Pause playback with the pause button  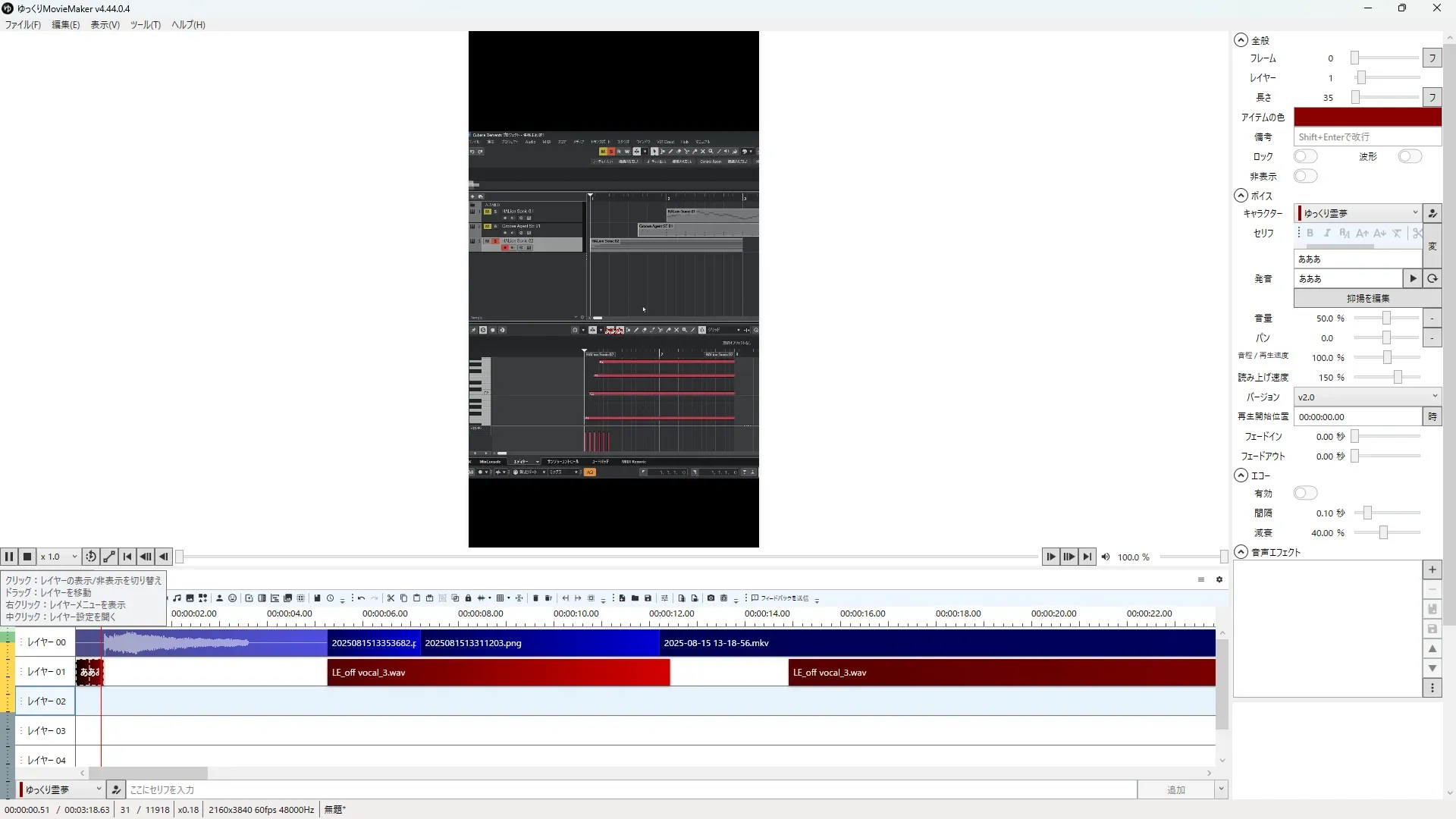coord(9,557)
